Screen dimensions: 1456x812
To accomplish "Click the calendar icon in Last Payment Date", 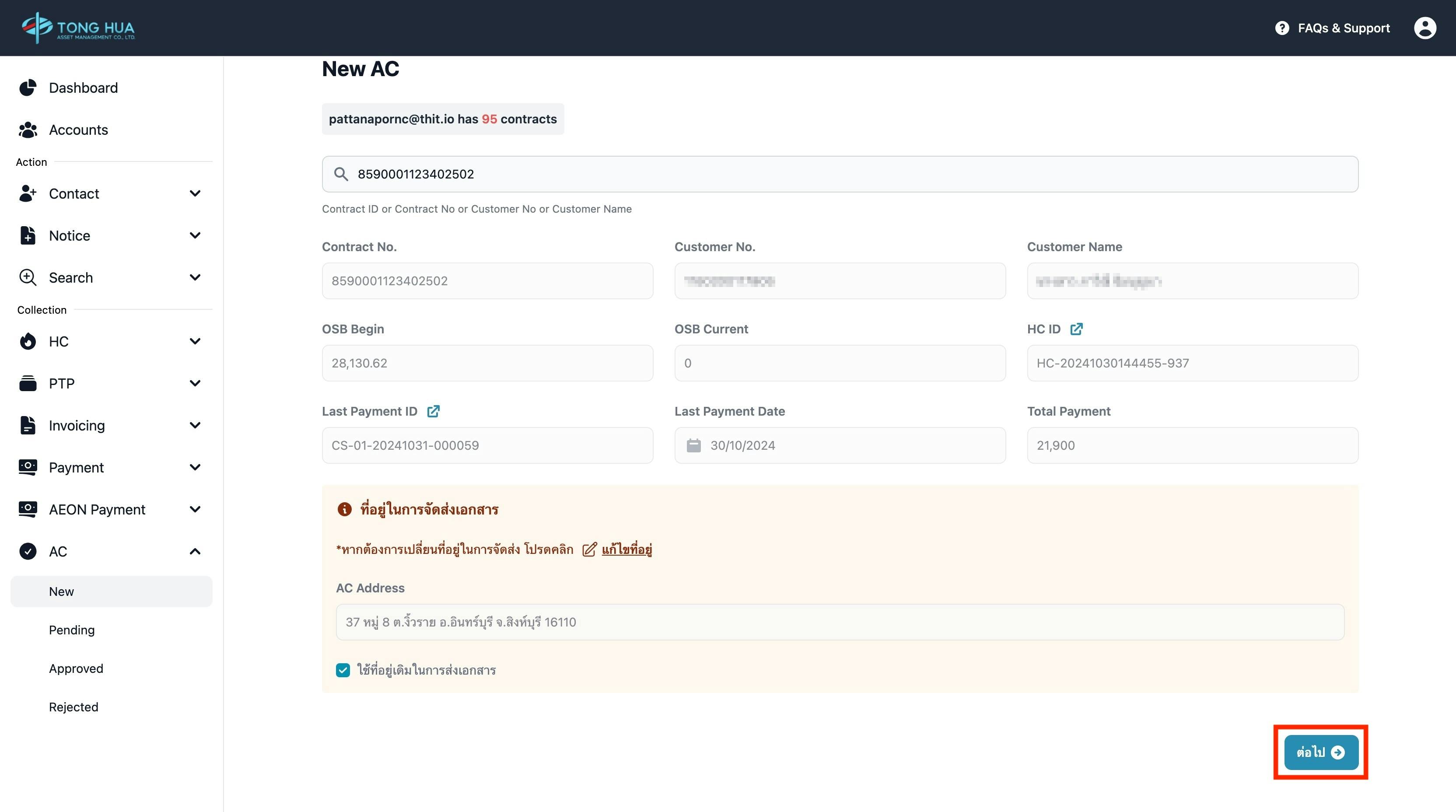I will coord(693,445).
